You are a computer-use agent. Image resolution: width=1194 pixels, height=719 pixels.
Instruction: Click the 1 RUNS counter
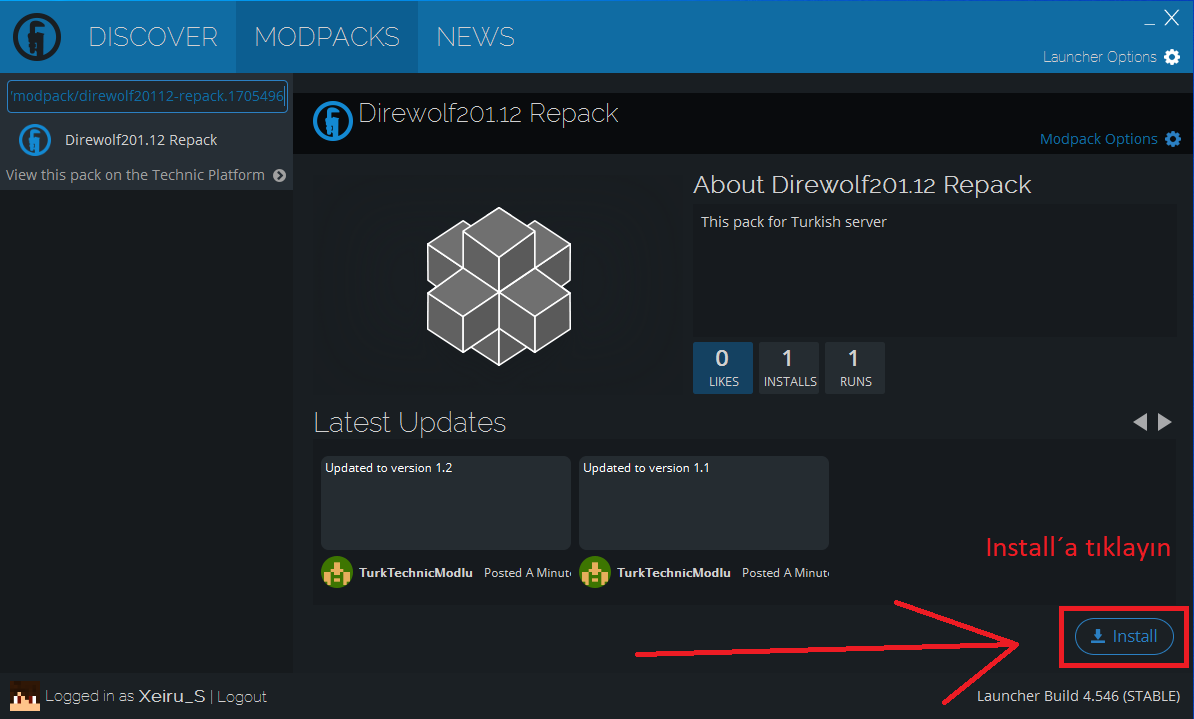(x=854, y=368)
